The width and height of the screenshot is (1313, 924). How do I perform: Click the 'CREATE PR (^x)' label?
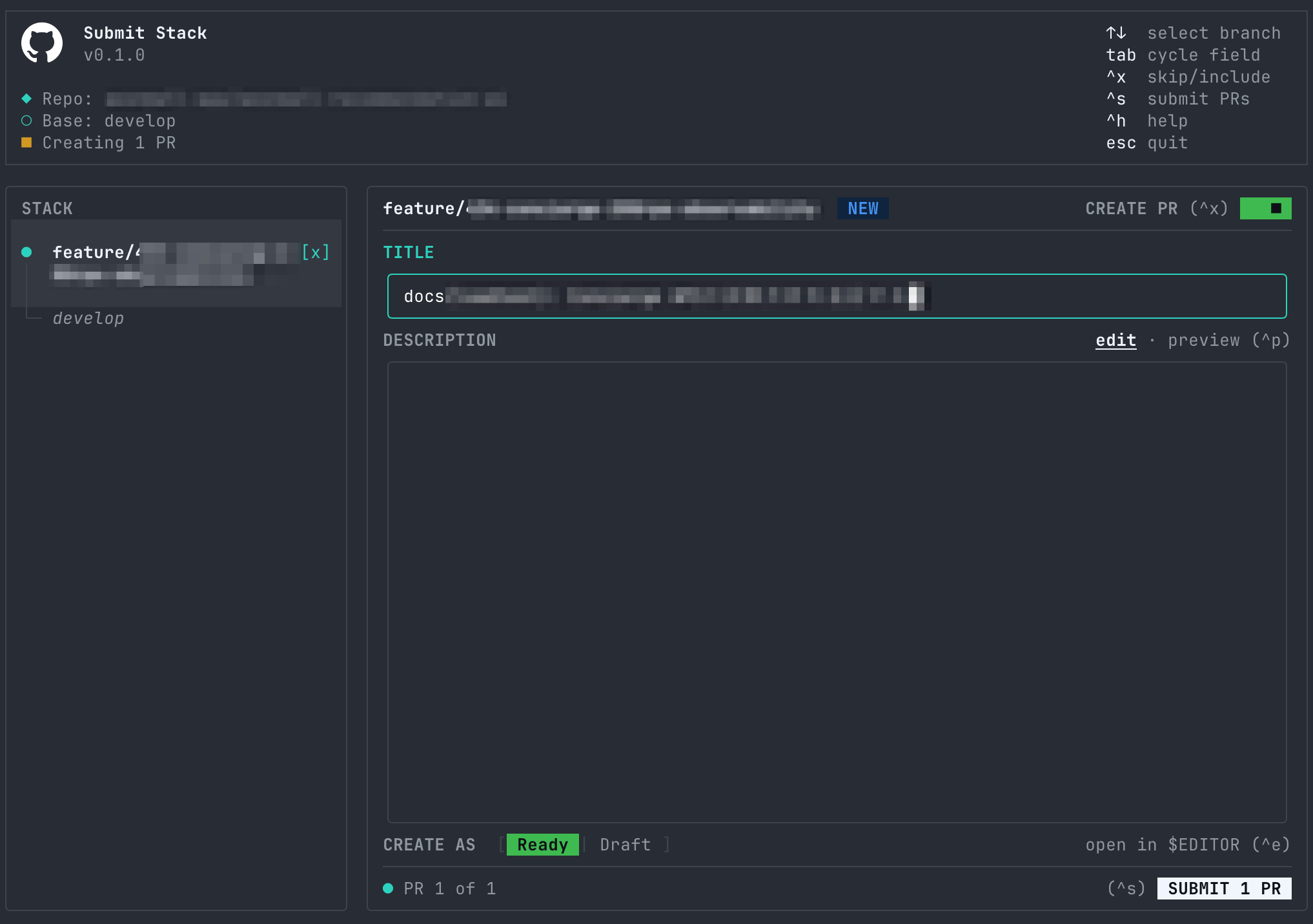click(x=1157, y=208)
